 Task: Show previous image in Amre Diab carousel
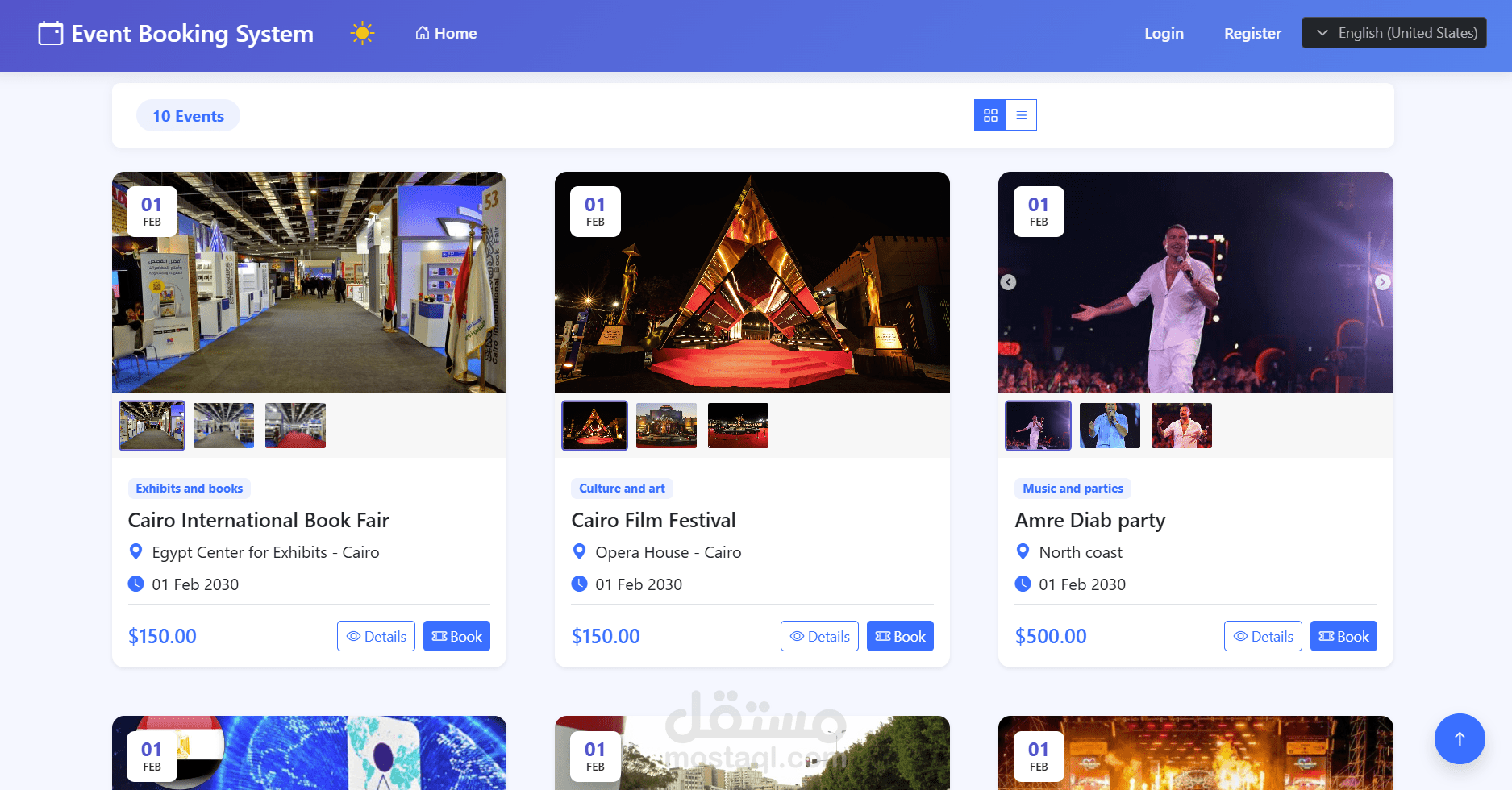(1008, 282)
